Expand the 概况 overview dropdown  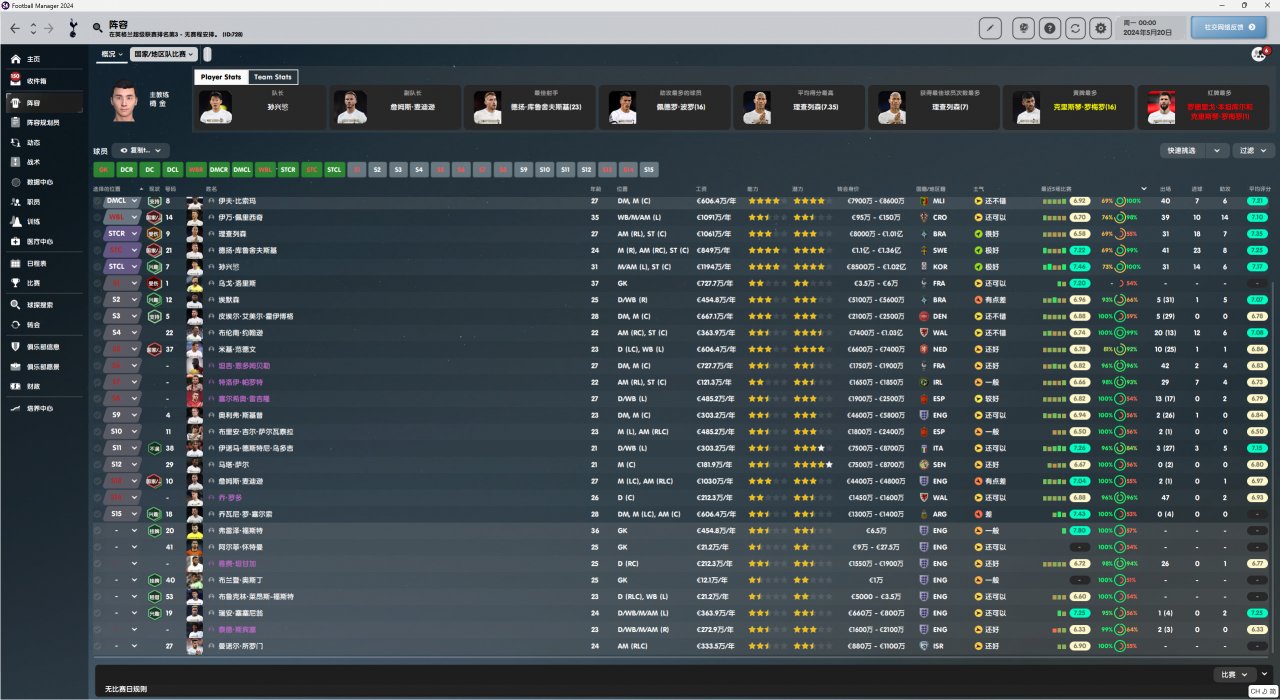111,54
